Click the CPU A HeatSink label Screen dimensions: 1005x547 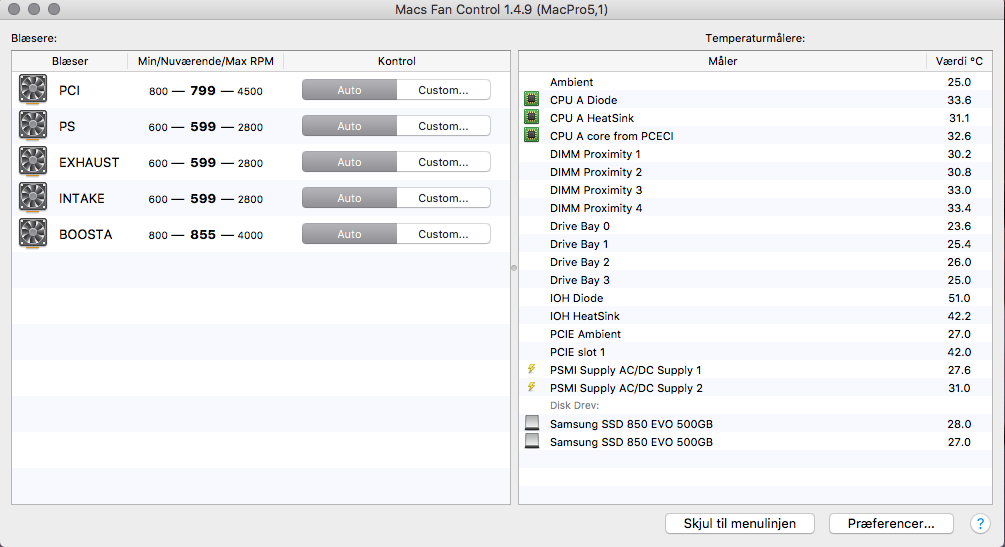(x=592, y=117)
